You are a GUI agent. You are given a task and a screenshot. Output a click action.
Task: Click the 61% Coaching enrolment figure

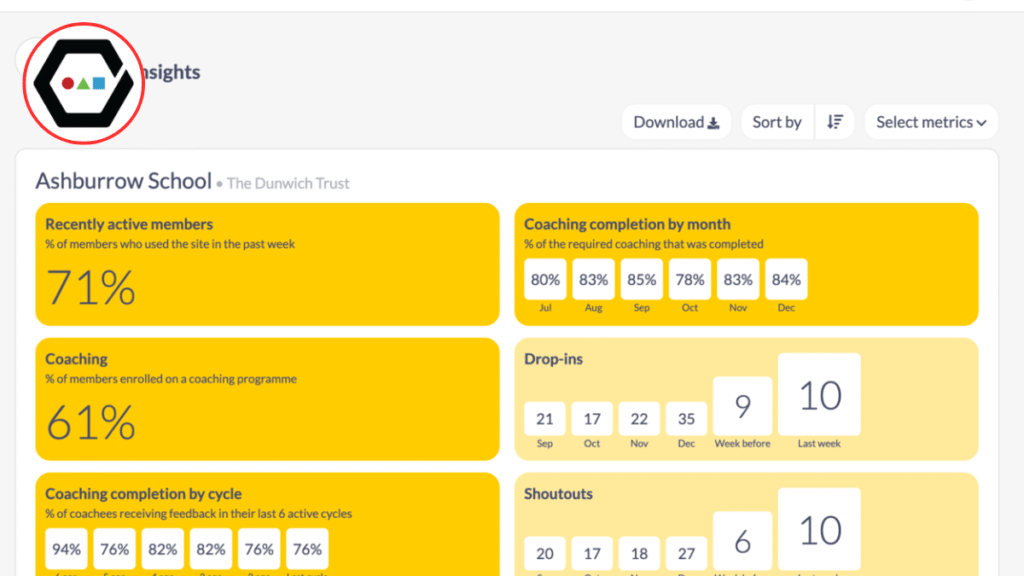tap(91, 422)
